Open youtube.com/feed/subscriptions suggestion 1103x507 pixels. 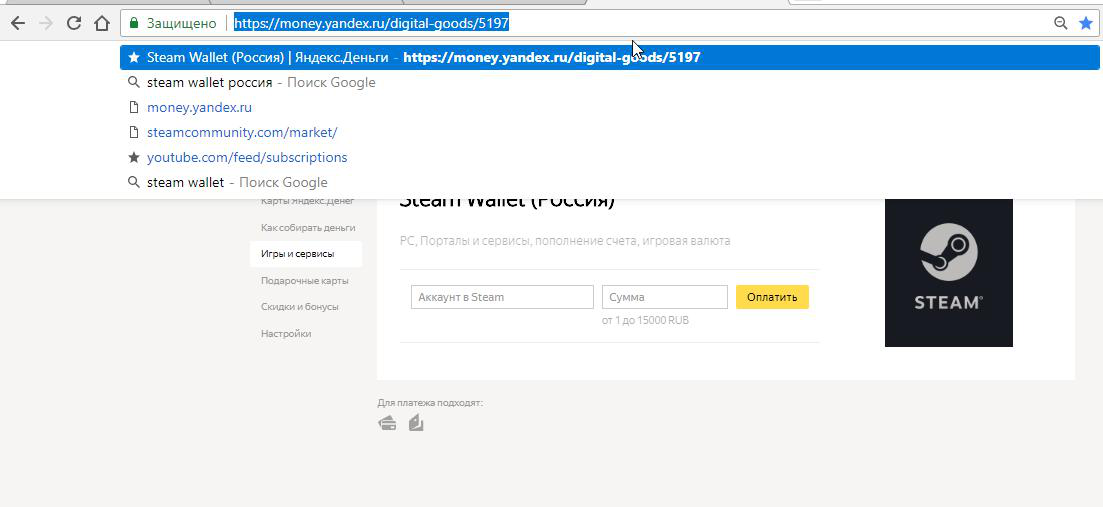click(x=609, y=158)
